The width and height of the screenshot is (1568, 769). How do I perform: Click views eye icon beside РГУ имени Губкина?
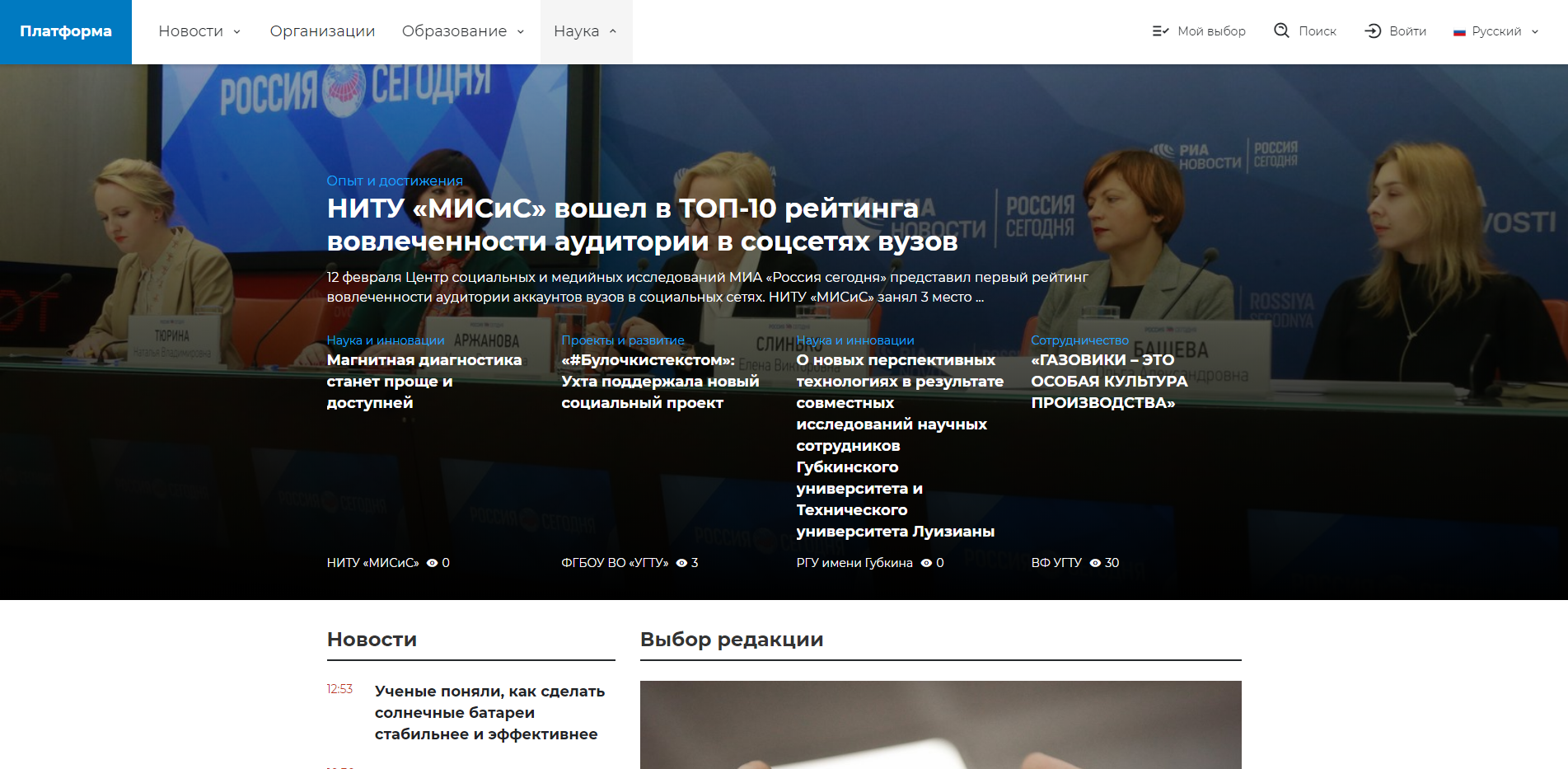coord(926,563)
